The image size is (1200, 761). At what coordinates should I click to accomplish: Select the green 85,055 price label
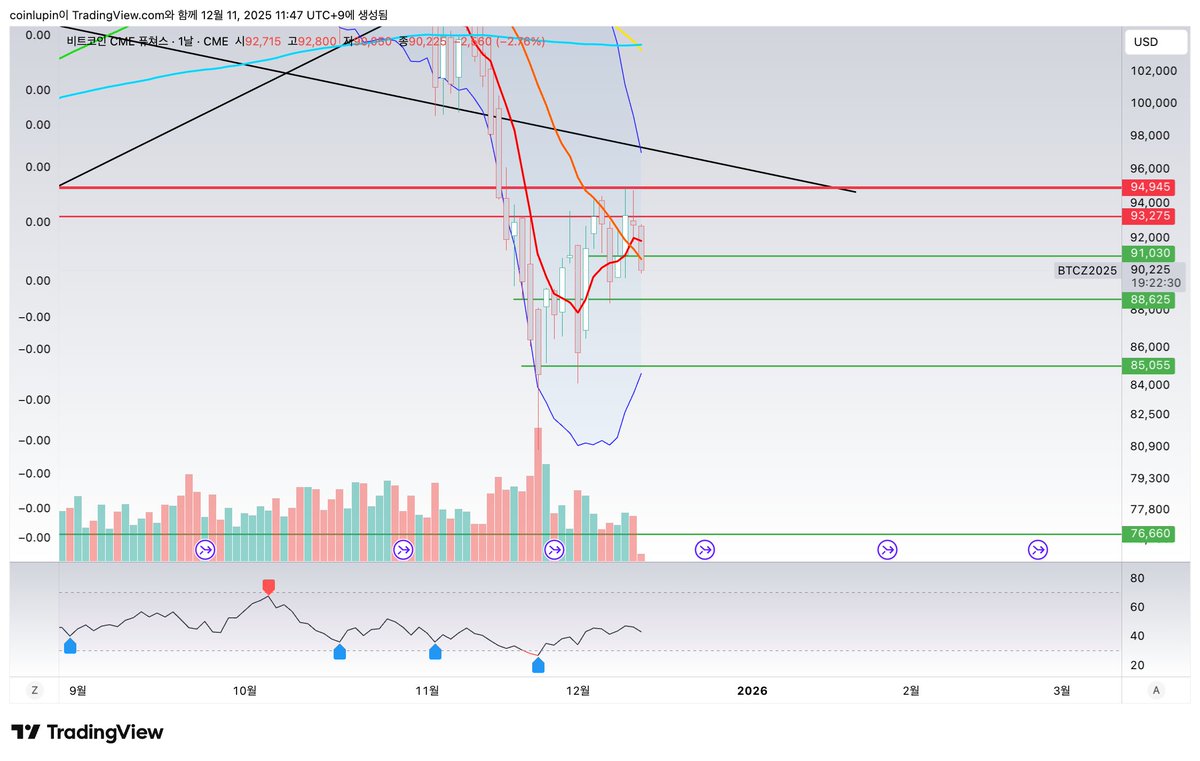[x=1151, y=365]
